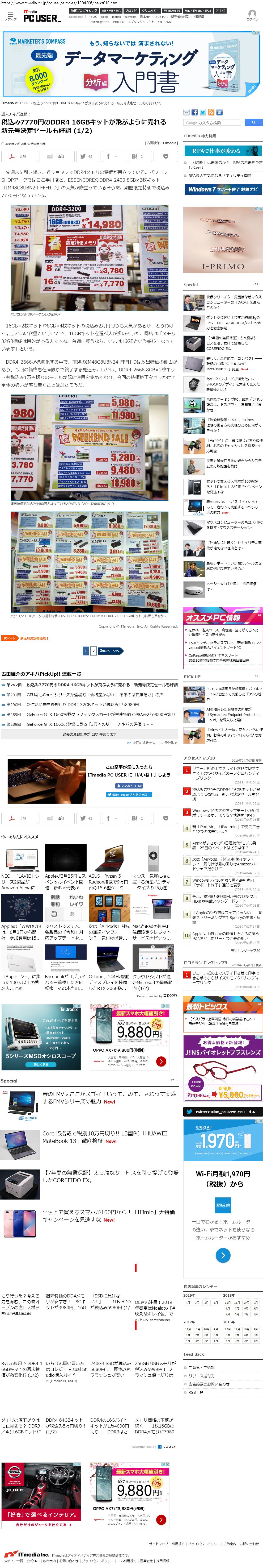Open the メディア menu icon in header

(10, 16)
